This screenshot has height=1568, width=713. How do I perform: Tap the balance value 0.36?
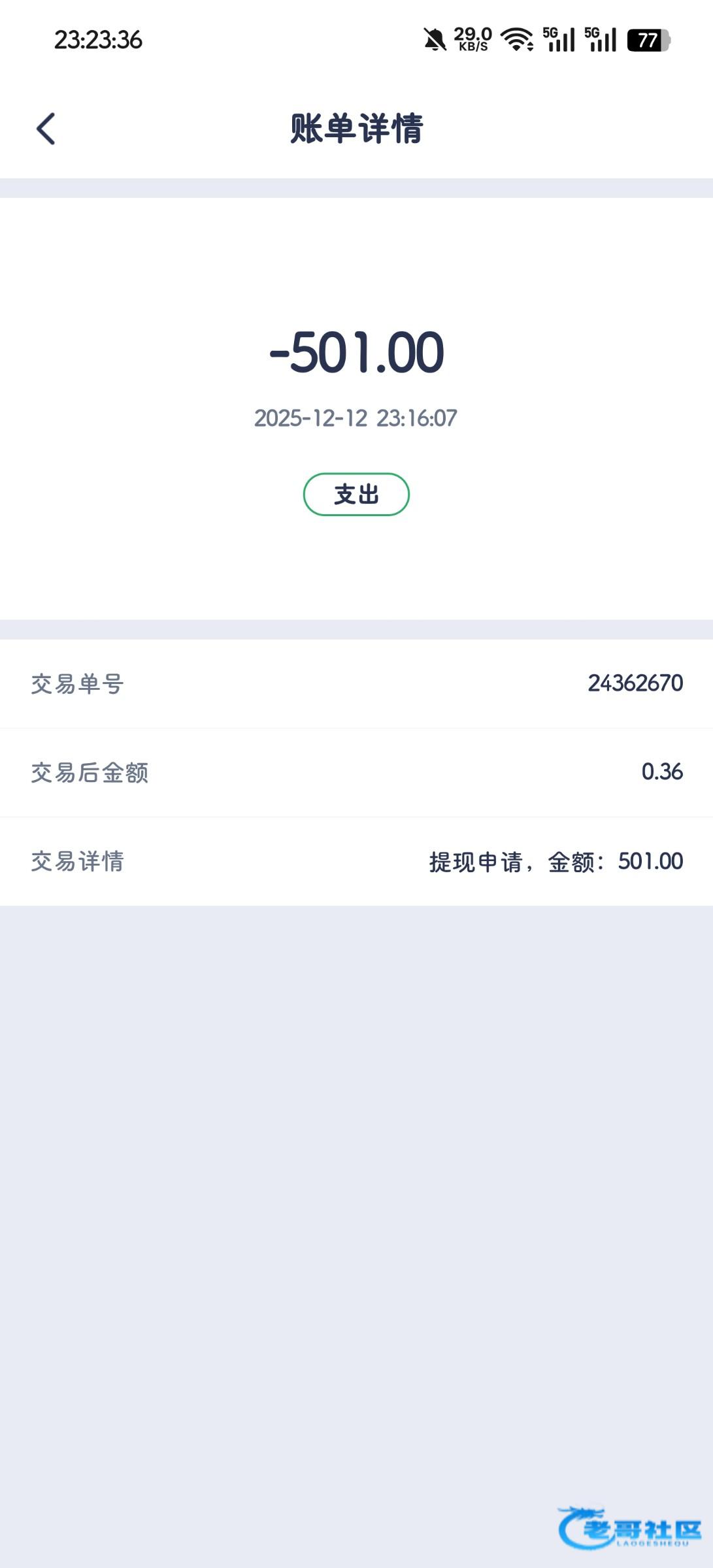662,772
